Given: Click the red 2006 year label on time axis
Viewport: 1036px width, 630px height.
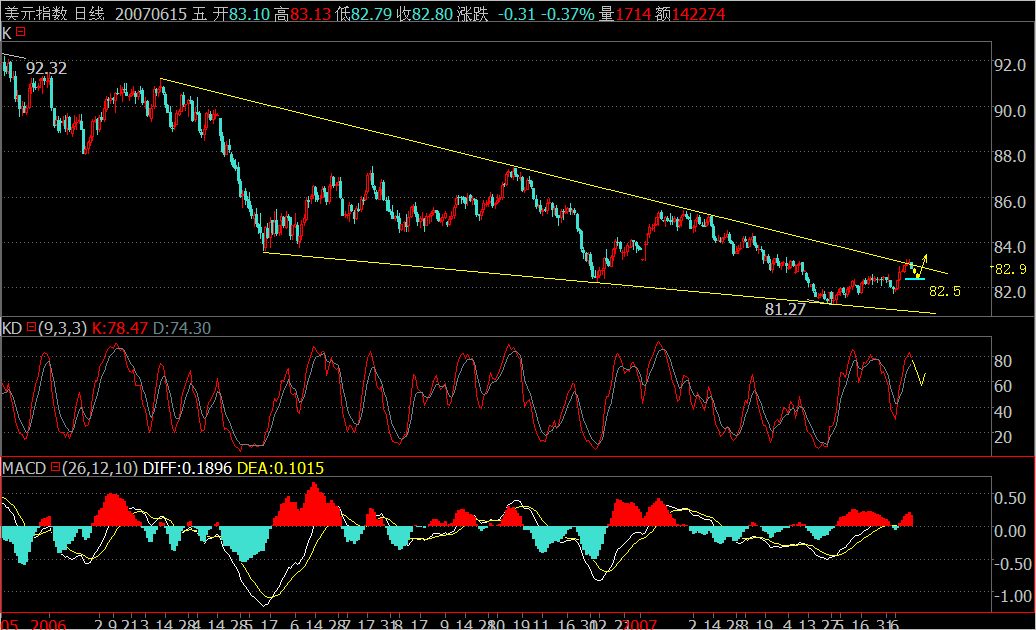Looking at the screenshot, I should (x=48, y=624).
